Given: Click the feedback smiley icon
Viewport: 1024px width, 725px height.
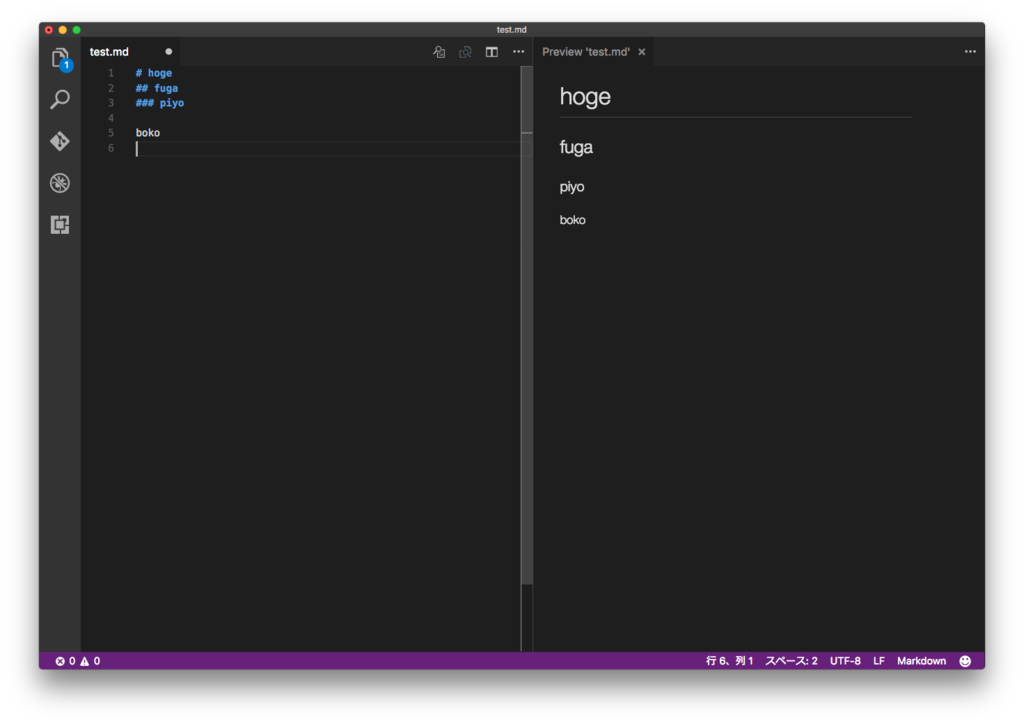Looking at the screenshot, I should coord(965,661).
